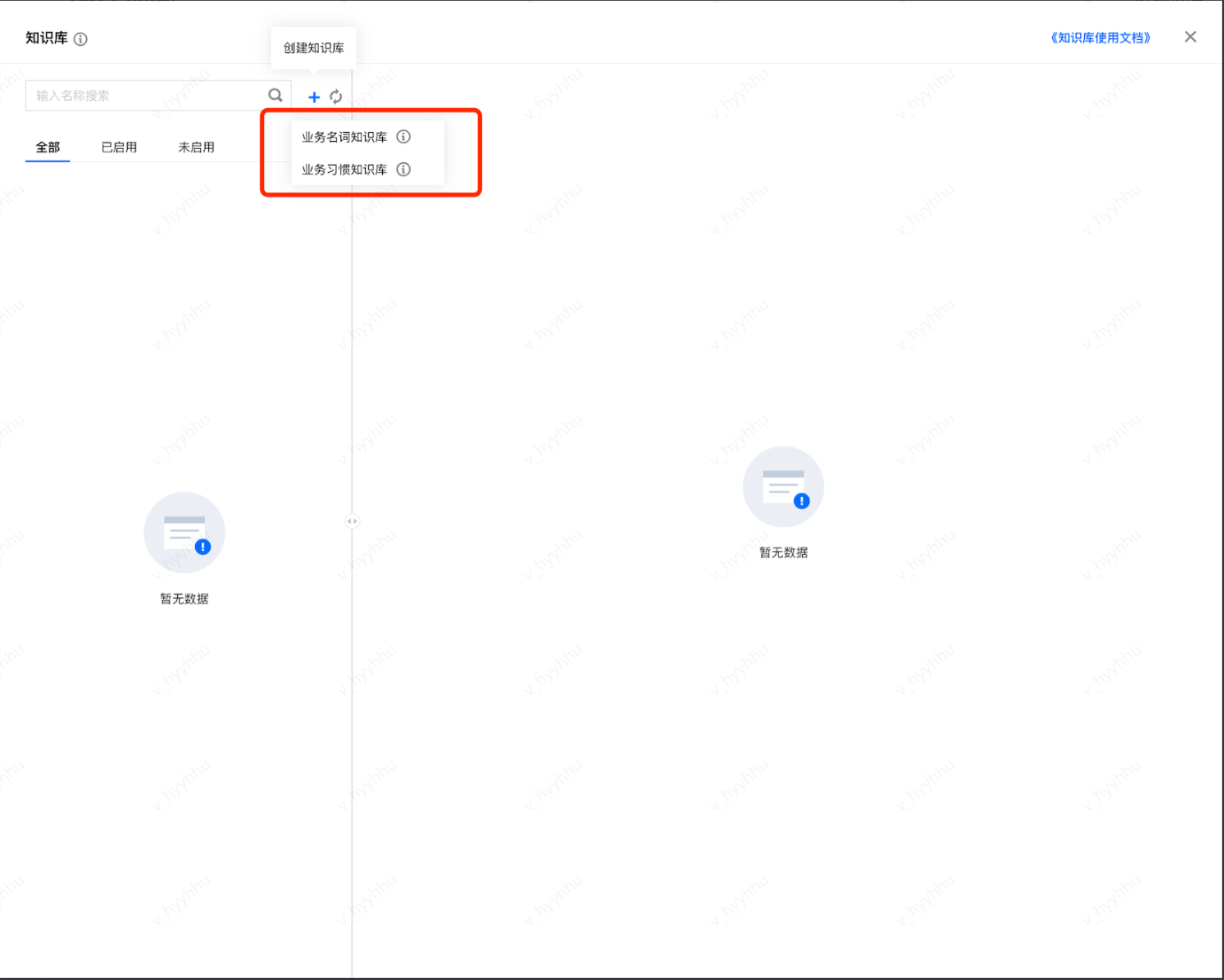The width and height of the screenshot is (1224, 980).
Task: Switch to the 未启用 tab
Action: tap(196, 147)
